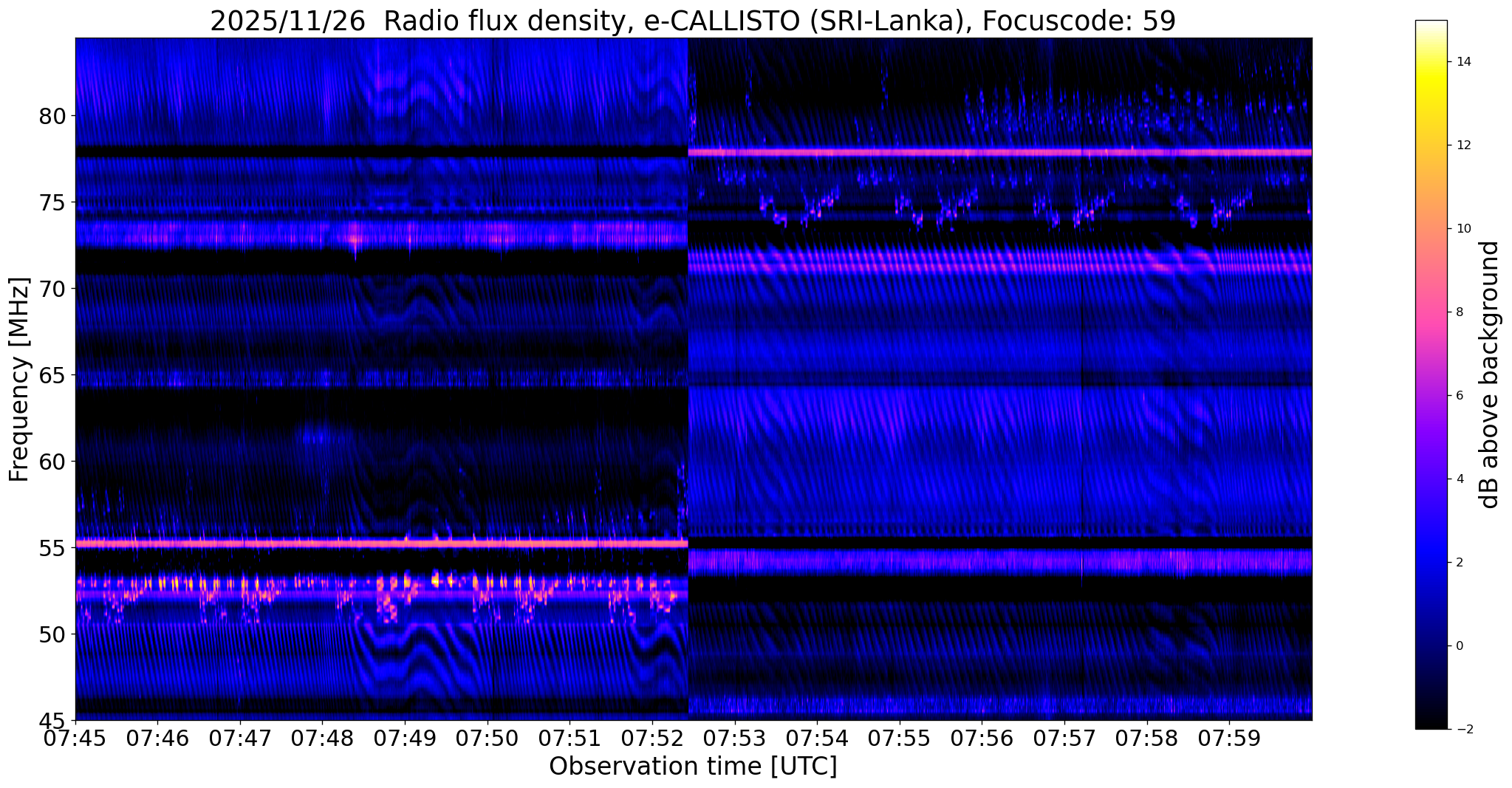Viewport: 1512px width, 788px height.
Task: Click the 75 MHz frequency tick label
Action: point(52,202)
